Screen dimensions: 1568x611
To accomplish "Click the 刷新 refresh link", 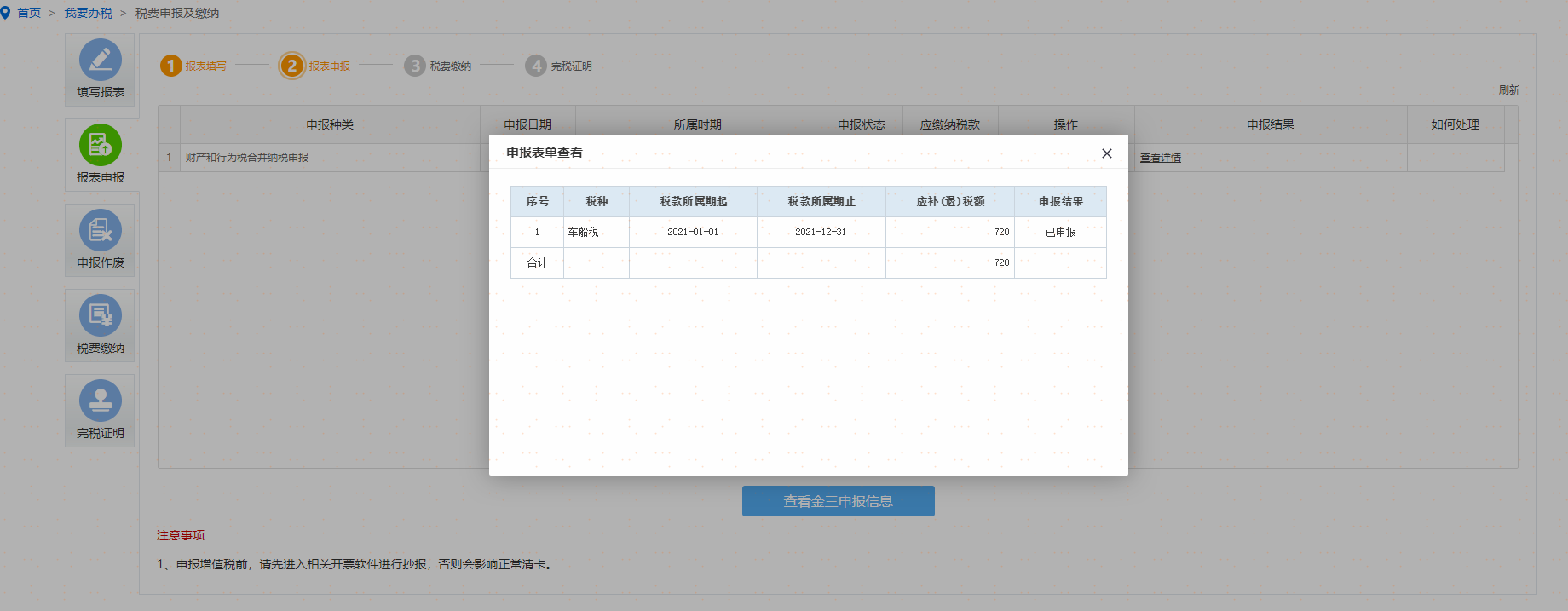I will 1508,89.
